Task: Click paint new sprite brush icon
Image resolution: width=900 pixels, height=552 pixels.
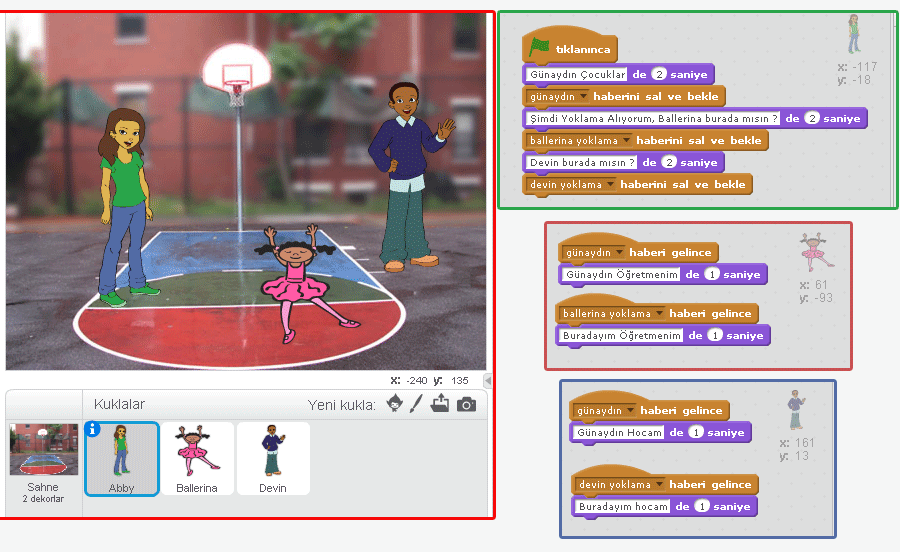Action: click(416, 403)
